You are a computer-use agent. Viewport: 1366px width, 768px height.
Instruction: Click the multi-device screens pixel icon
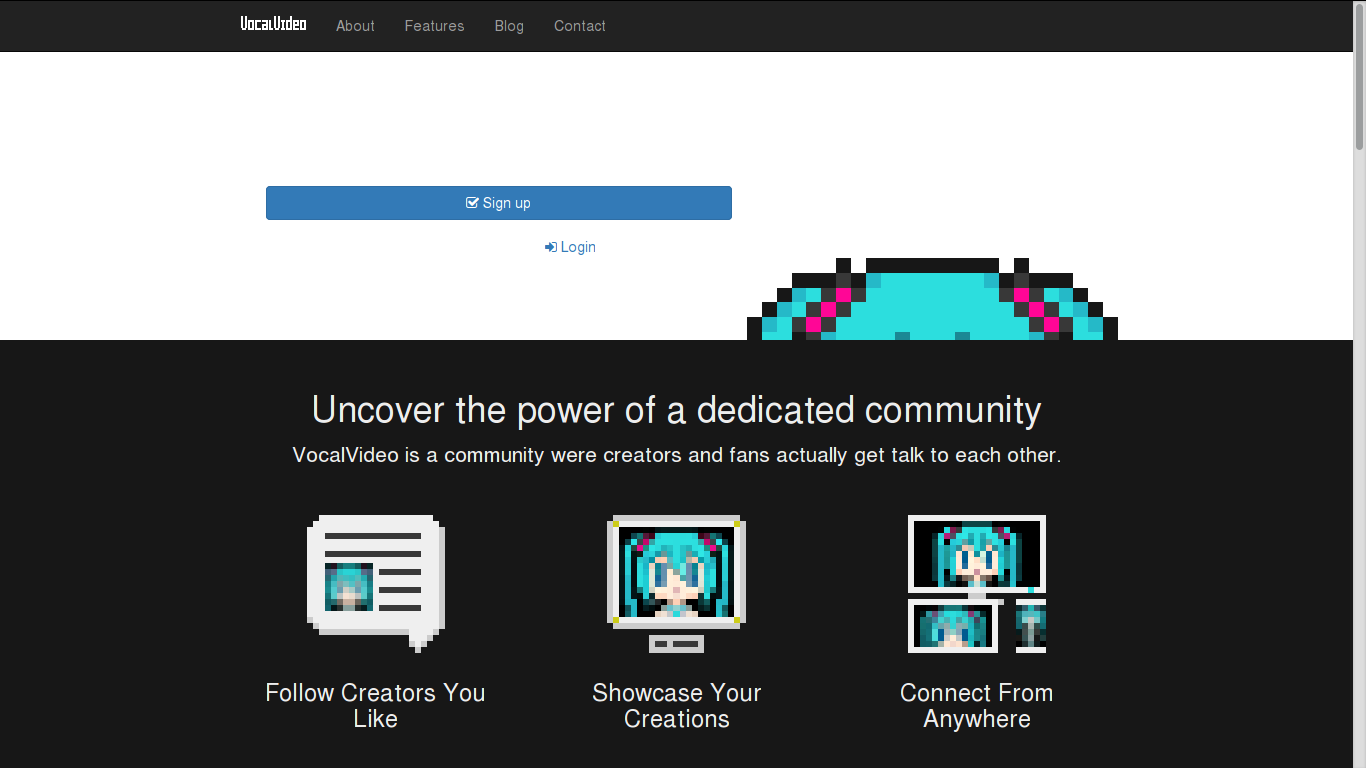[x=977, y=584]
